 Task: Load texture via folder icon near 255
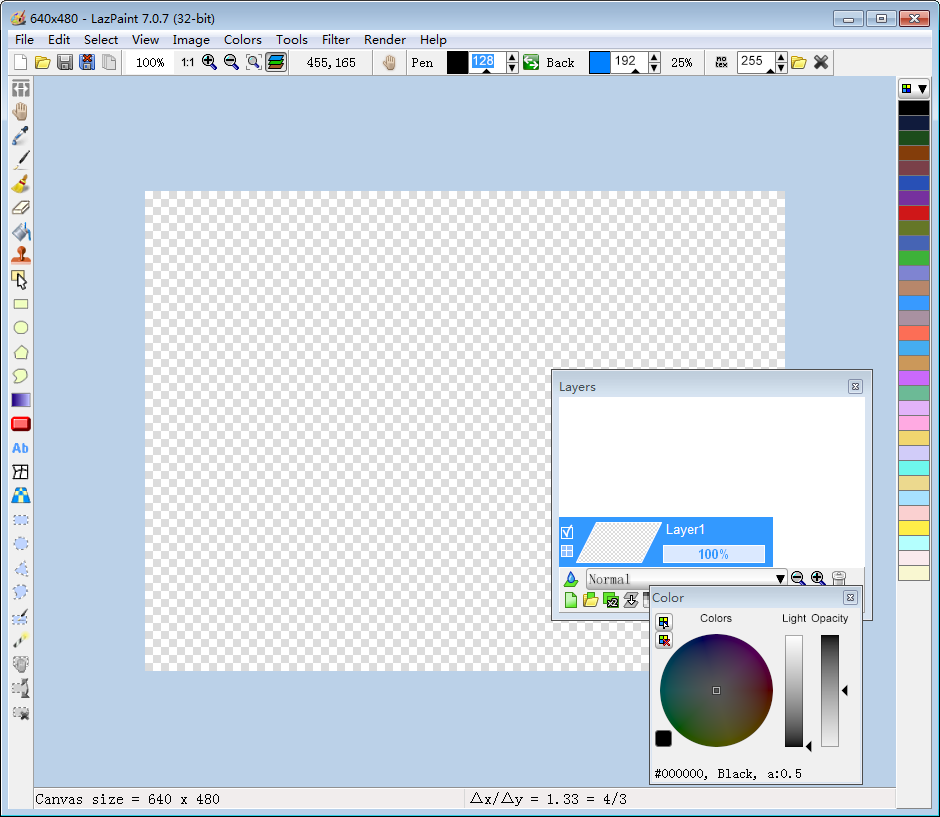pos(799,62)
